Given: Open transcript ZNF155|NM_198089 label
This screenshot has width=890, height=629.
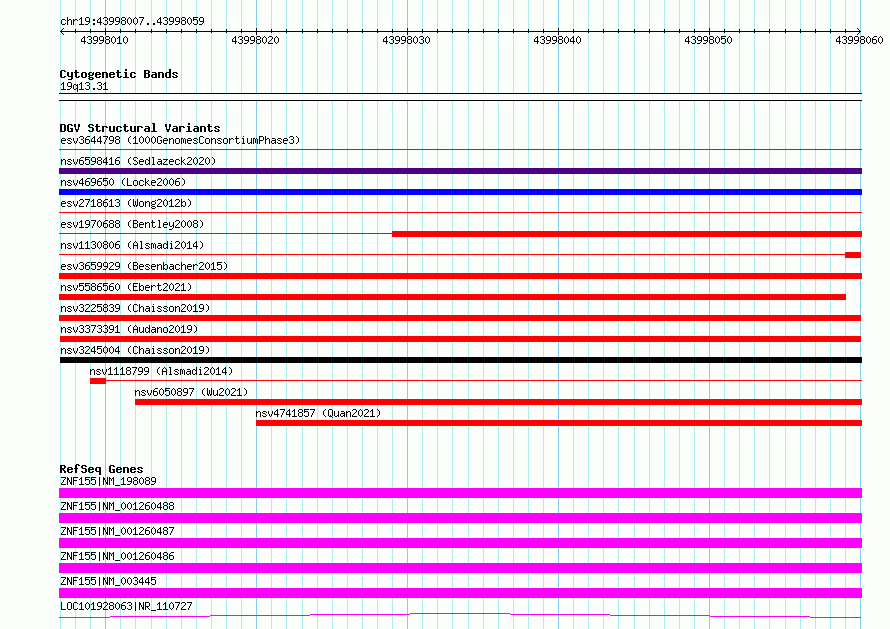Looking at the screenshot, I should pyautogui.click(x=108, y=481).
